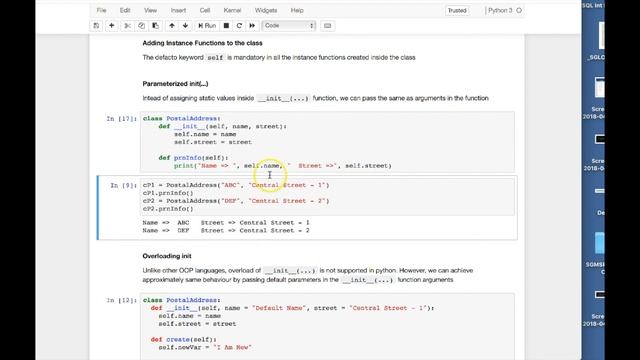Click the Trusted notebook indicator

pyautogui.click(x=457, y=11)
